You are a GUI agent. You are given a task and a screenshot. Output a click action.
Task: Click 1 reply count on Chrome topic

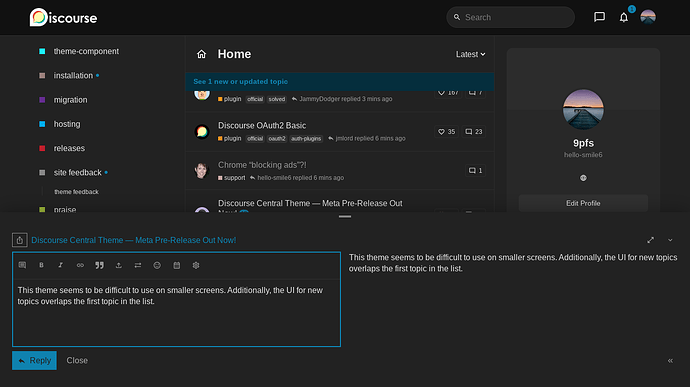(x=475, y=170)
